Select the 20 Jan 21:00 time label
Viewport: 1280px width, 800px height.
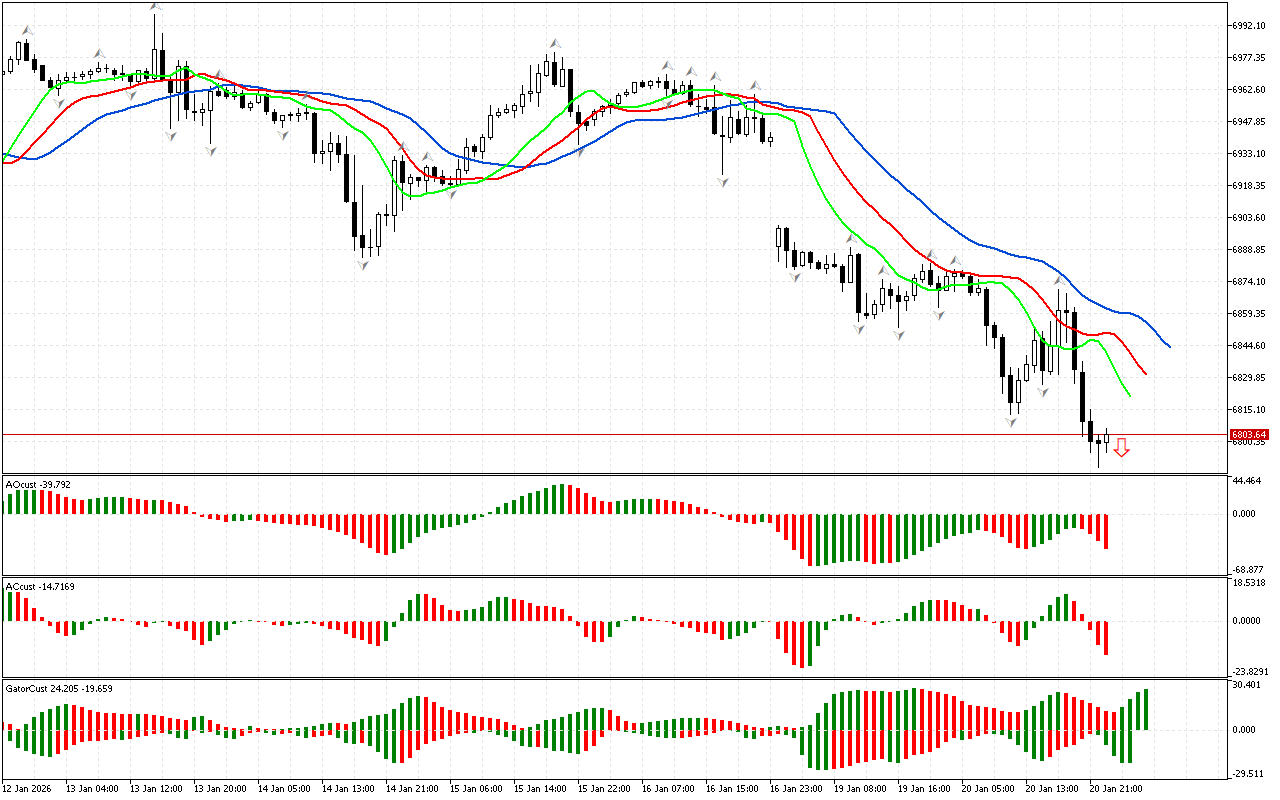coord(1114,788)
